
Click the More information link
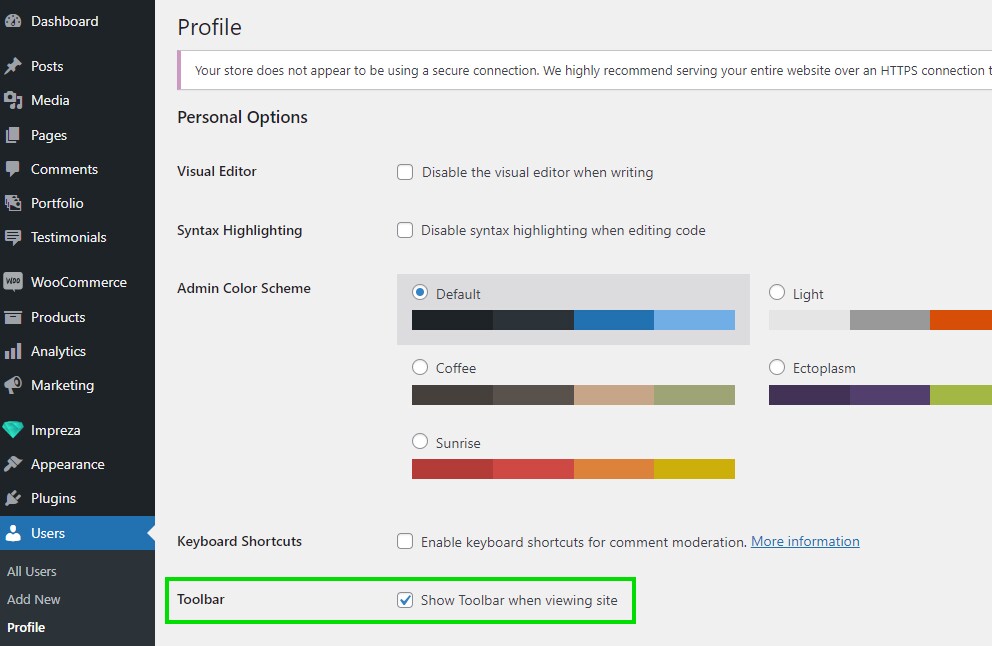tap(804, 541)
